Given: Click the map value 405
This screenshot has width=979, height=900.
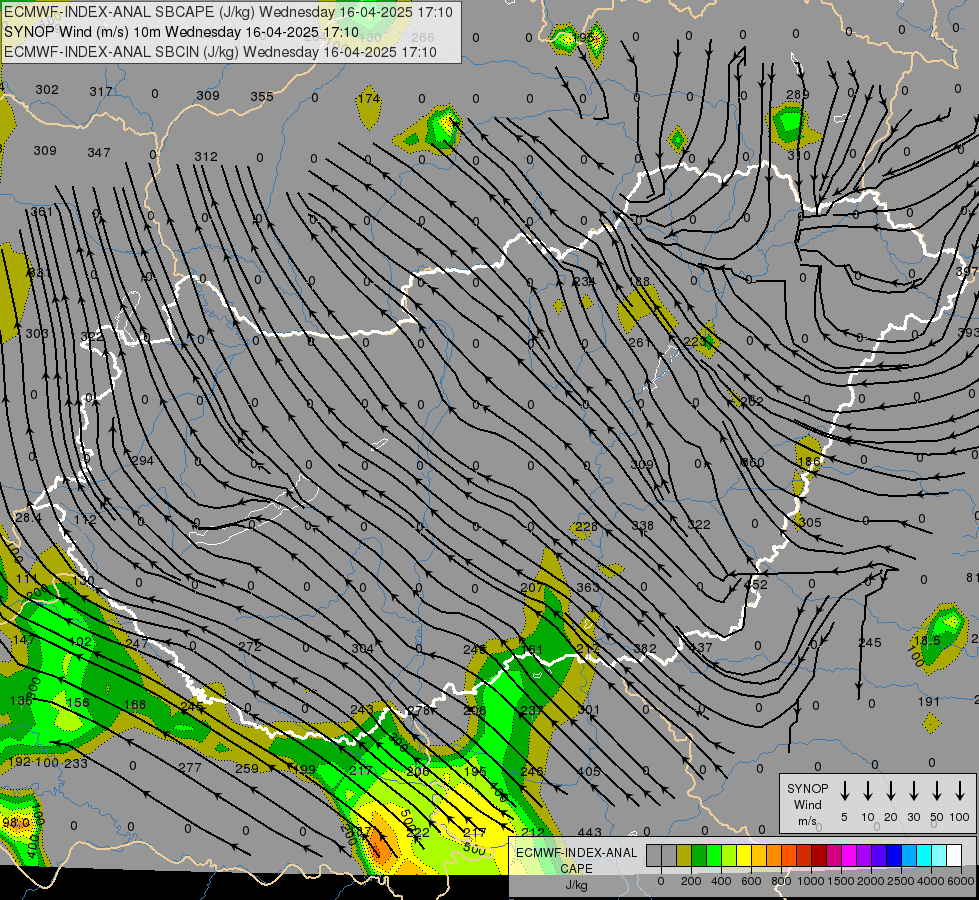Looking at the screenshot, I should [589, 771].
